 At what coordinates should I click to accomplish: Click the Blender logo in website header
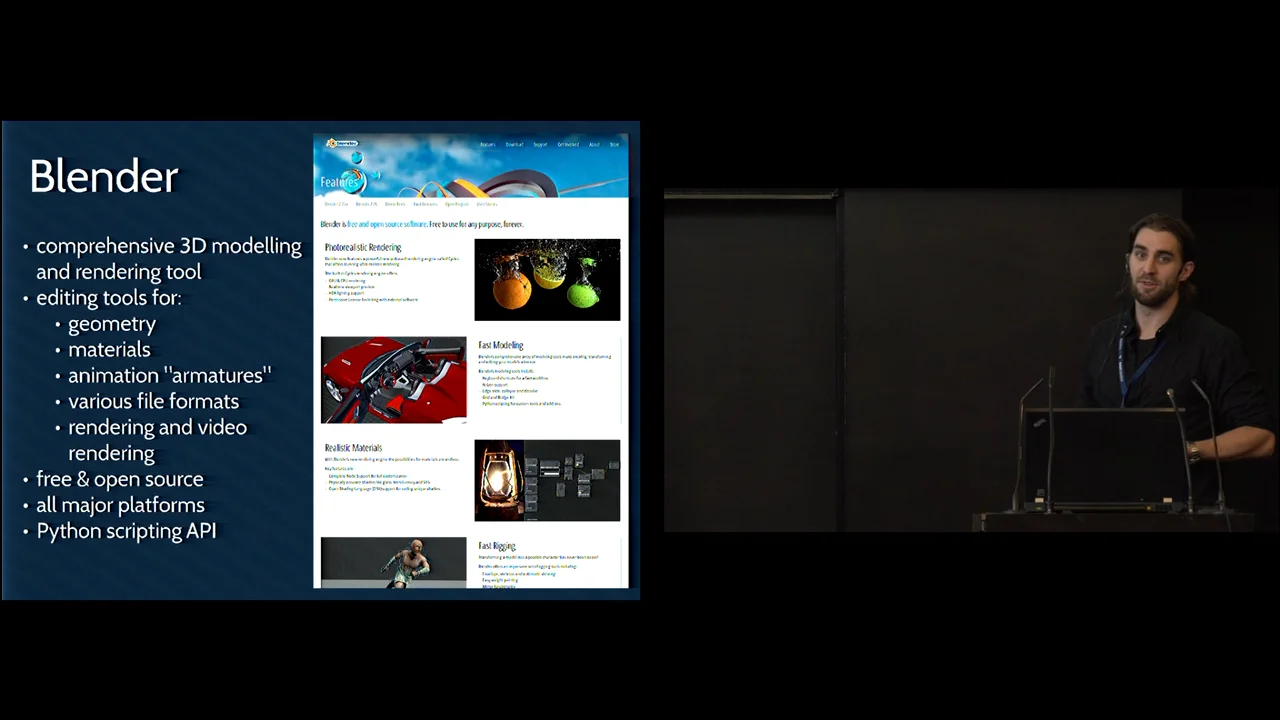coord(342,143)
